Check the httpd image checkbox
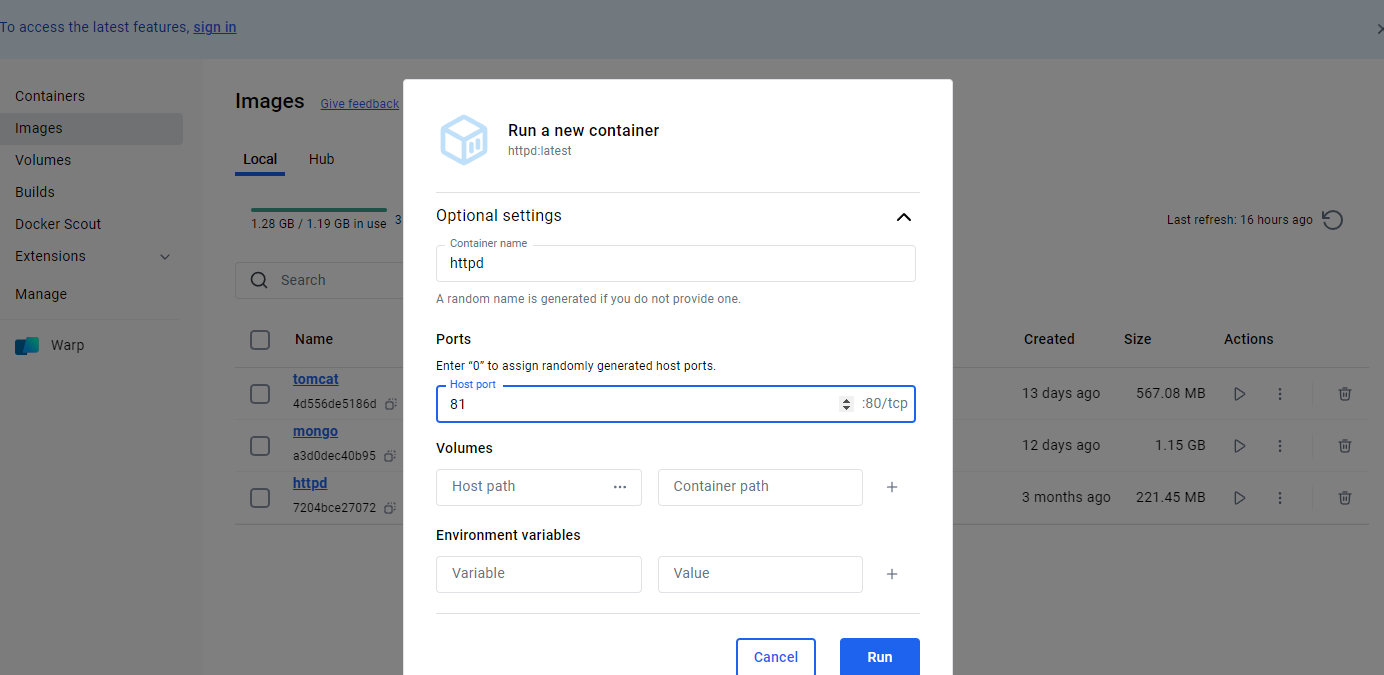This screenshot has height=675, width=1384. (260, 498)
